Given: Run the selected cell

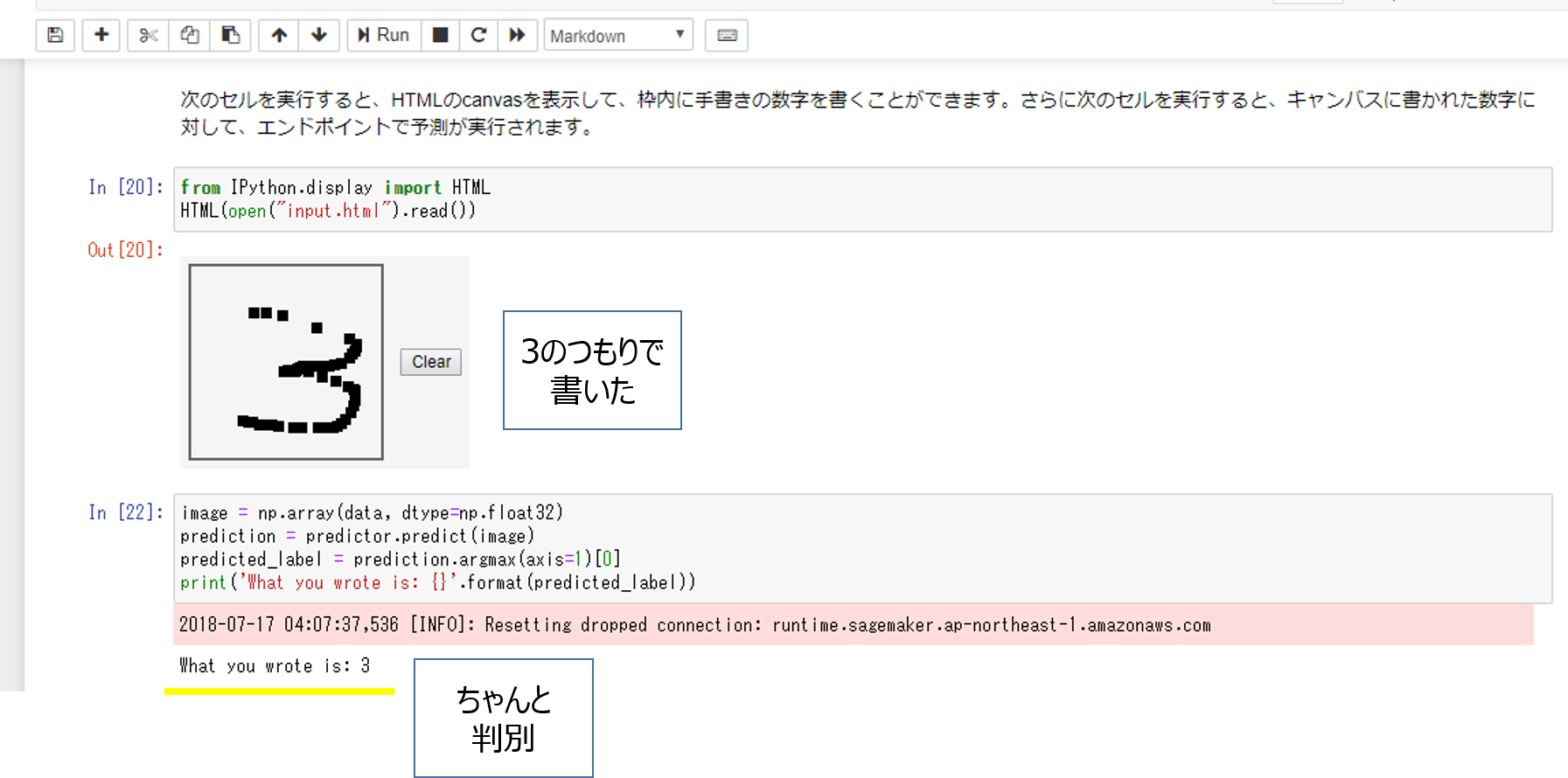Looking at the screenshot, I should (x=384, y=35).
